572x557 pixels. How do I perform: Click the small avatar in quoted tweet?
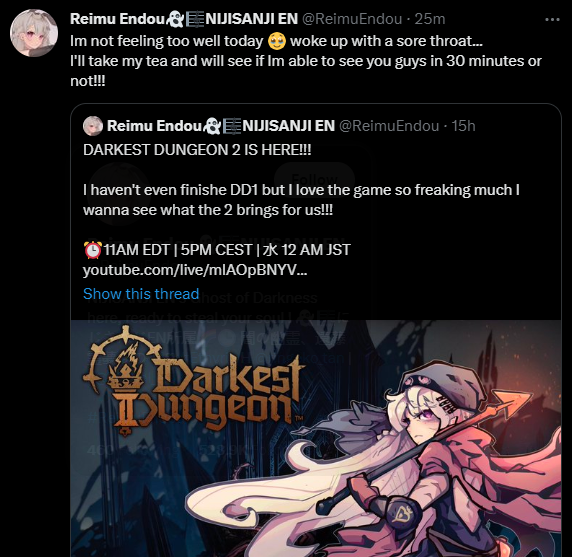click(93, 126)
